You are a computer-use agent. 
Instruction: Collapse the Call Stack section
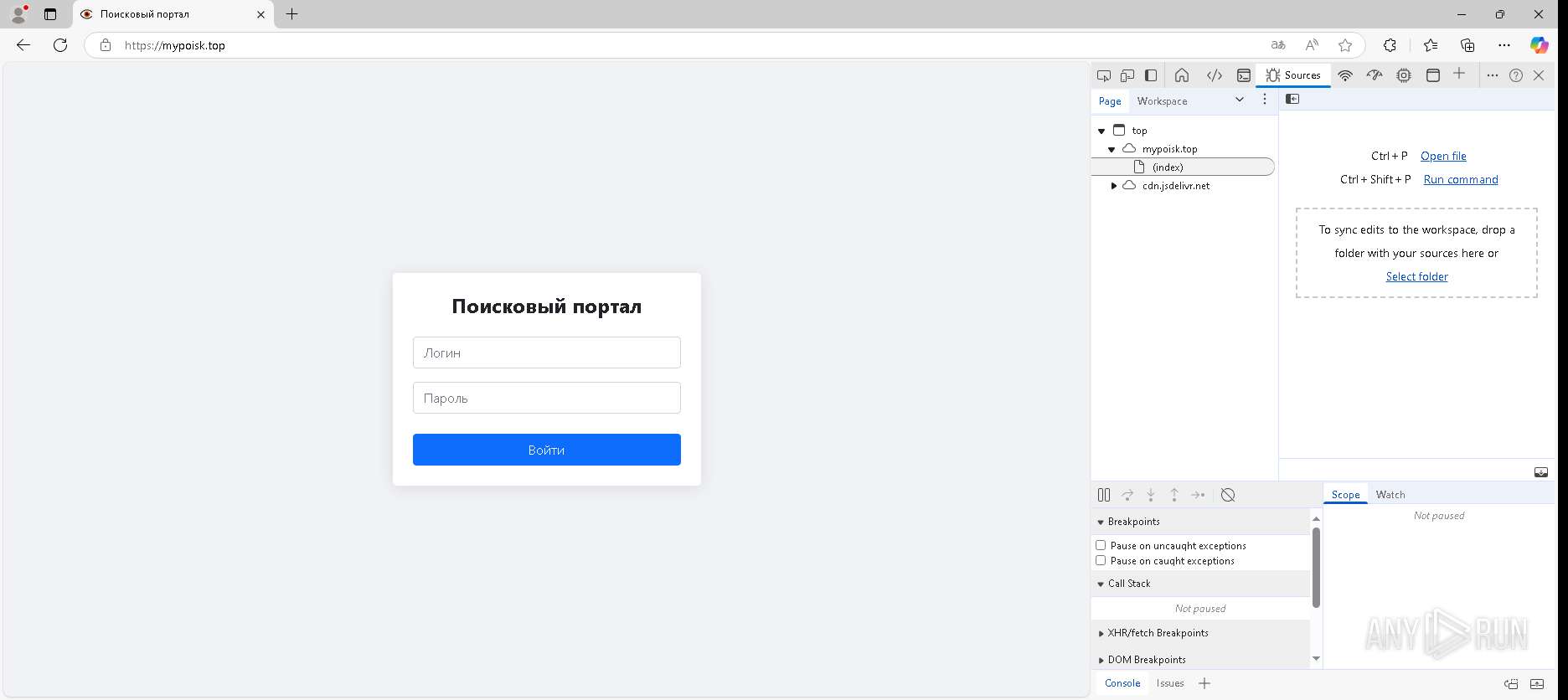click(x=1101, y=584)
